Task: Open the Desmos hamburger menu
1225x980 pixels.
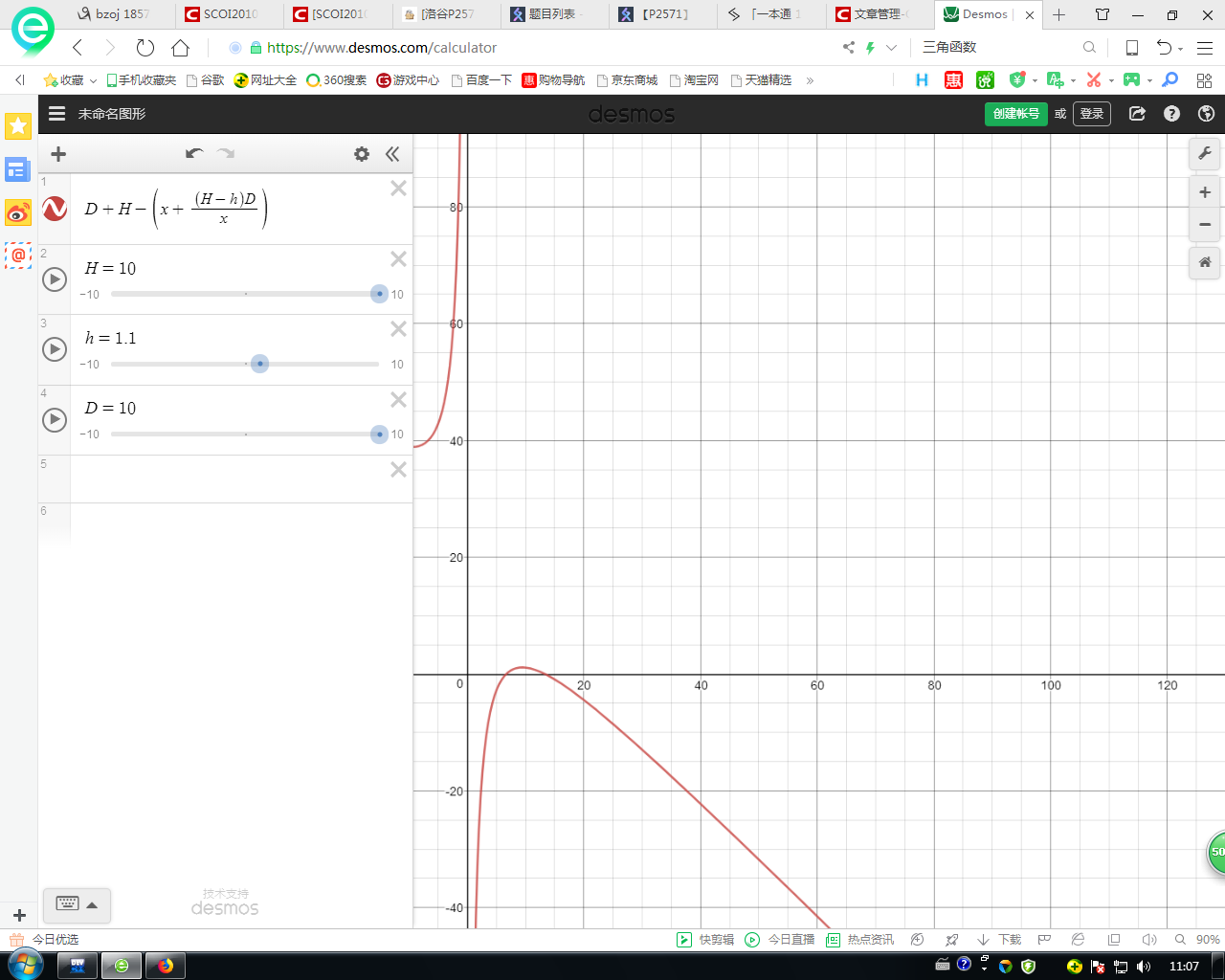Action: [57, 114]
